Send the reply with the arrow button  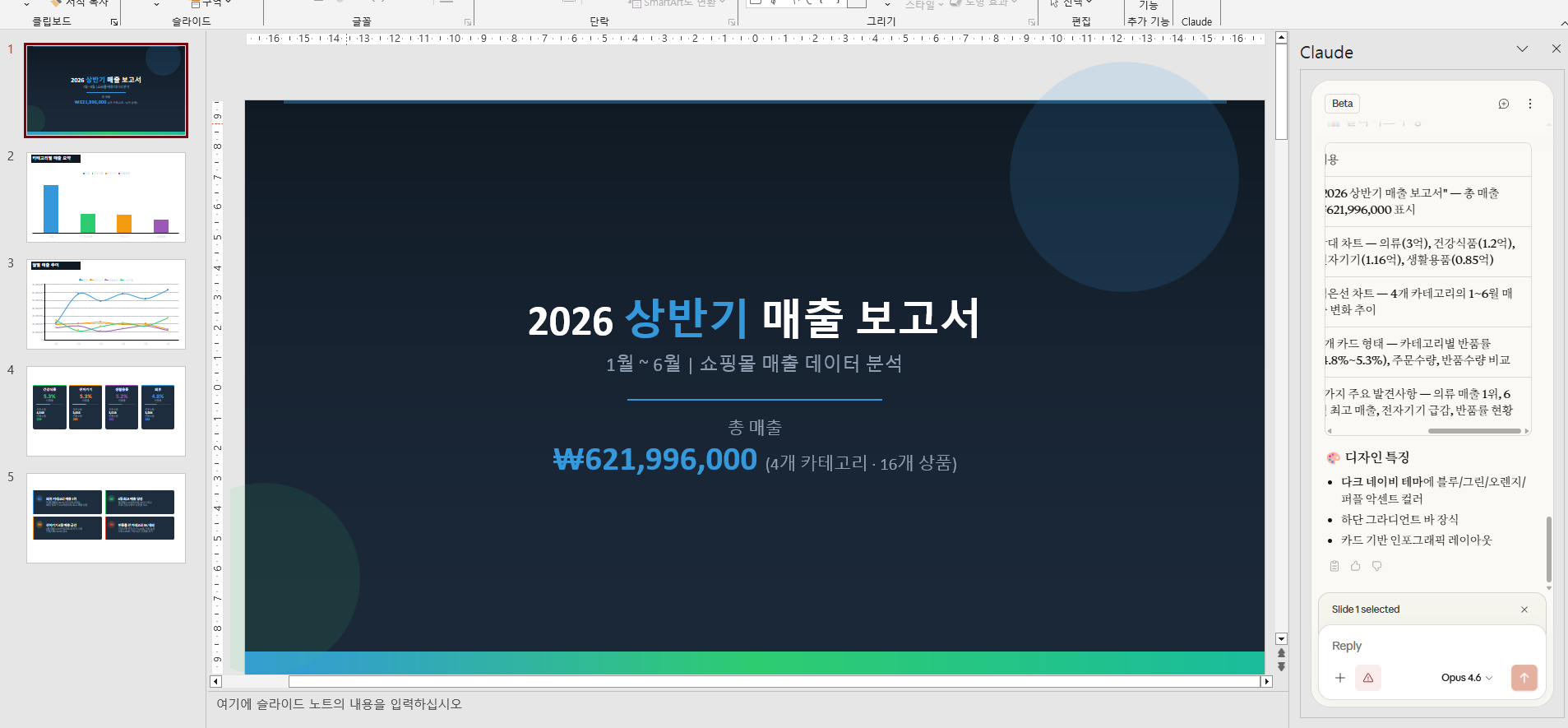(x=1523, y=678)
